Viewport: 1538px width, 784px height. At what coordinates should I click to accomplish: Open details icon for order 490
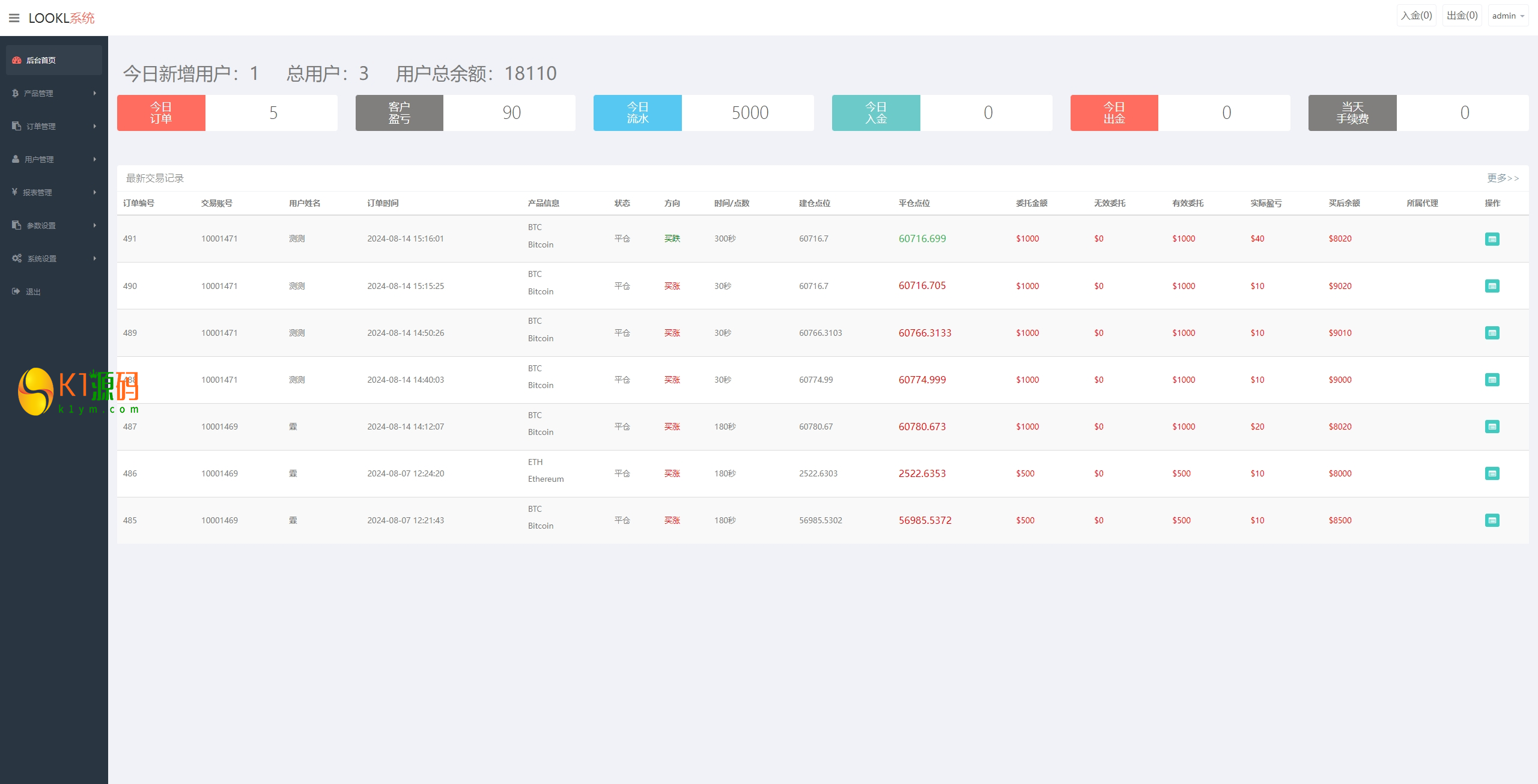[x=1492, y=286]
